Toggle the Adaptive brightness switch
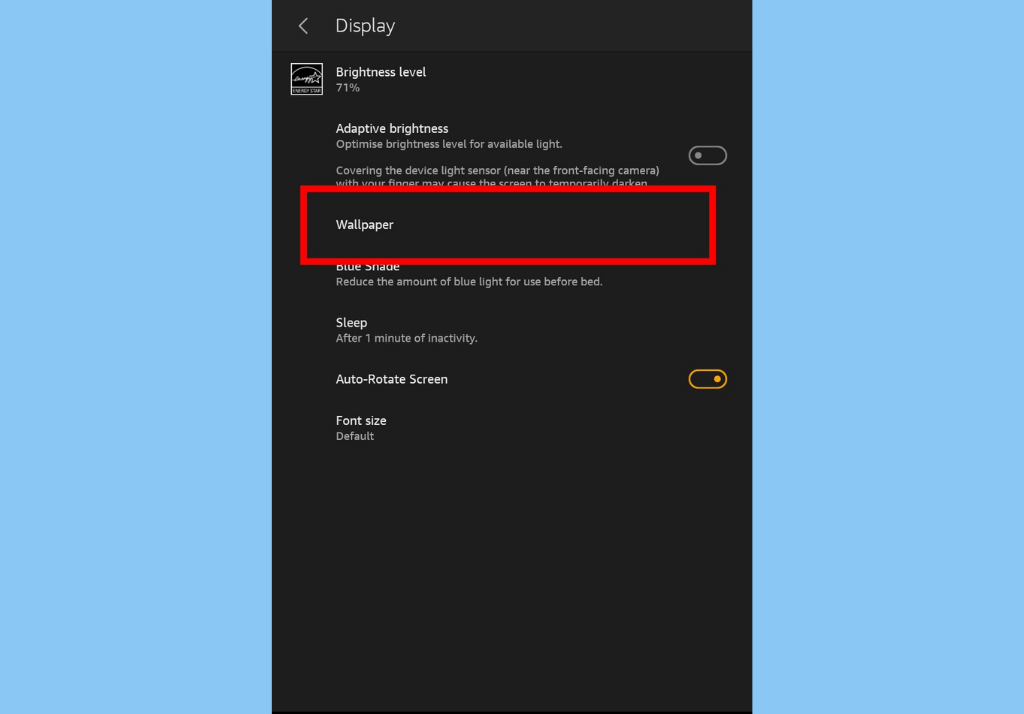Screen dimensions: 1024x714 click(x=707, y=155)
